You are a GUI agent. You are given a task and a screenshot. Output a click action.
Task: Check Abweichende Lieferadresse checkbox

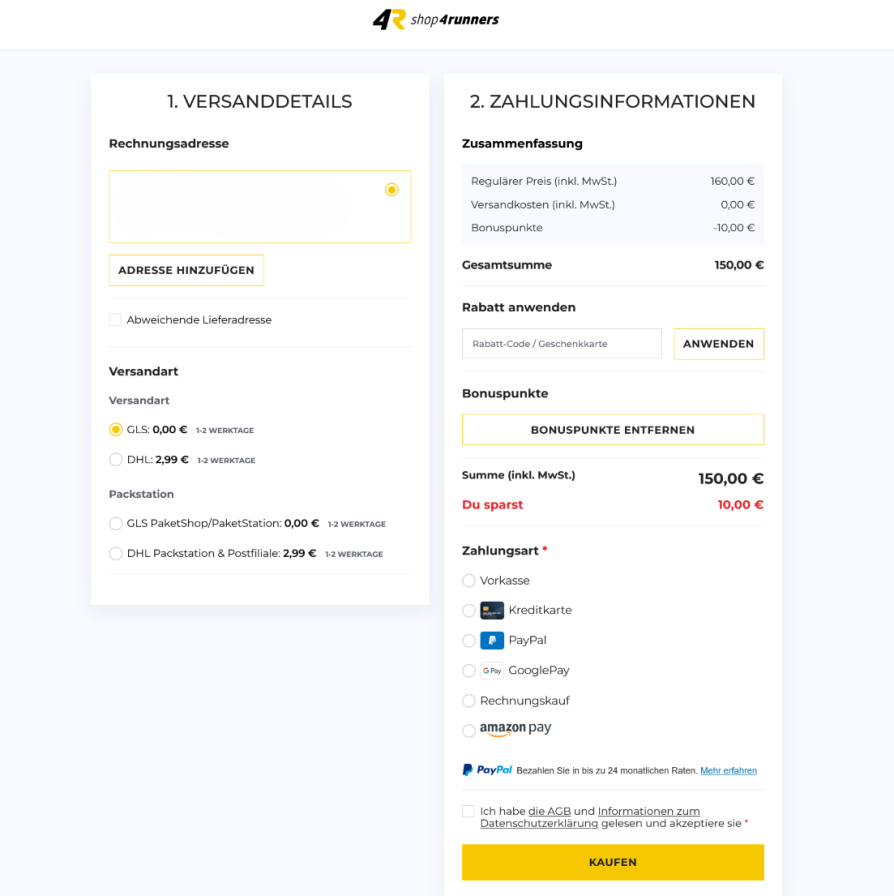115,319
